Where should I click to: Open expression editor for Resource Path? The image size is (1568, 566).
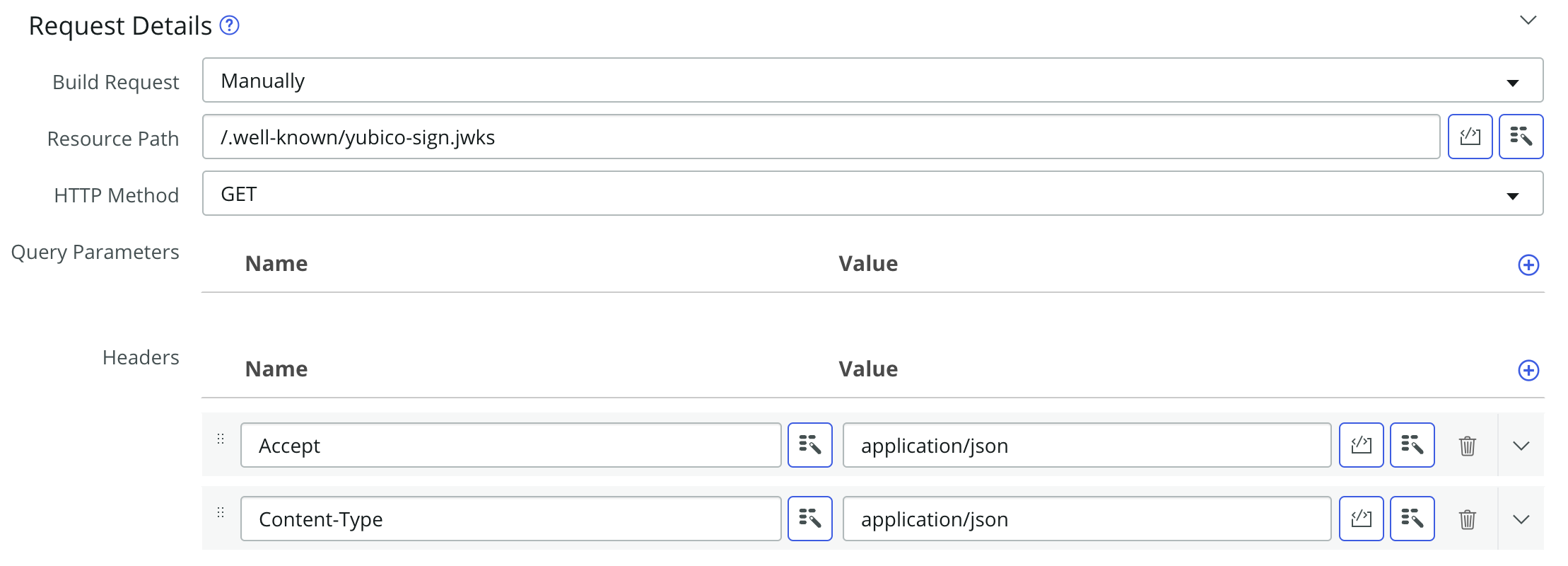point(1470,137)
